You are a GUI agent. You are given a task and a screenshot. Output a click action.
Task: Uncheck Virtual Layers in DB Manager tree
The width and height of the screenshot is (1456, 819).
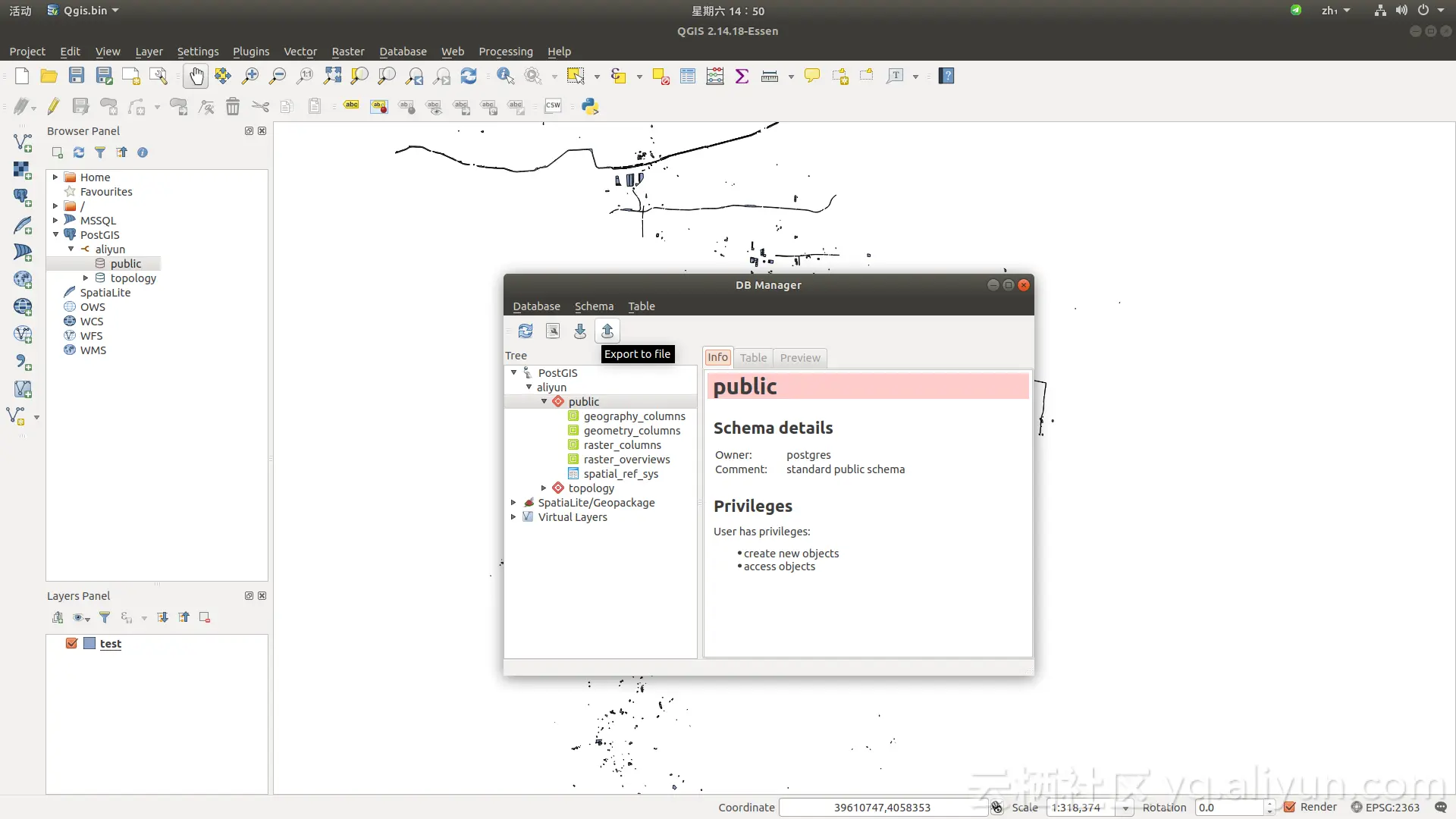click(528, 516)
